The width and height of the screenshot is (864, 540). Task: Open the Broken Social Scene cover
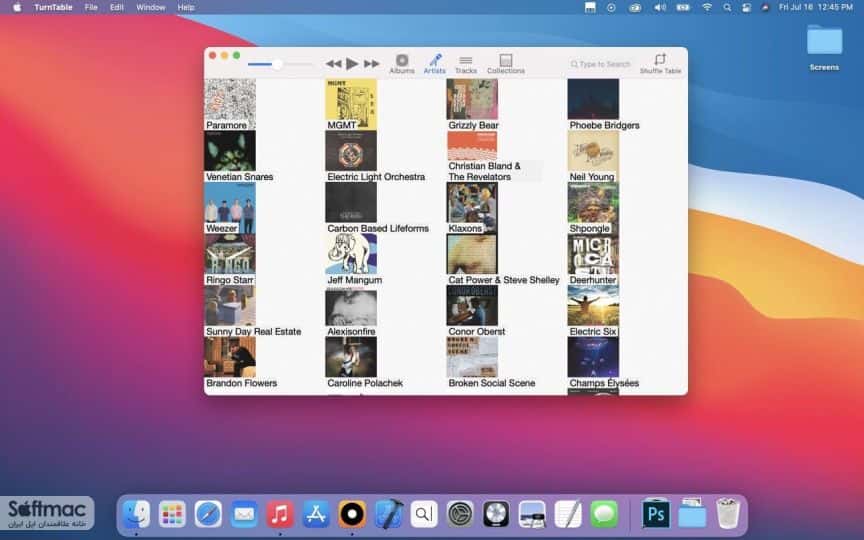pos(472,357)
